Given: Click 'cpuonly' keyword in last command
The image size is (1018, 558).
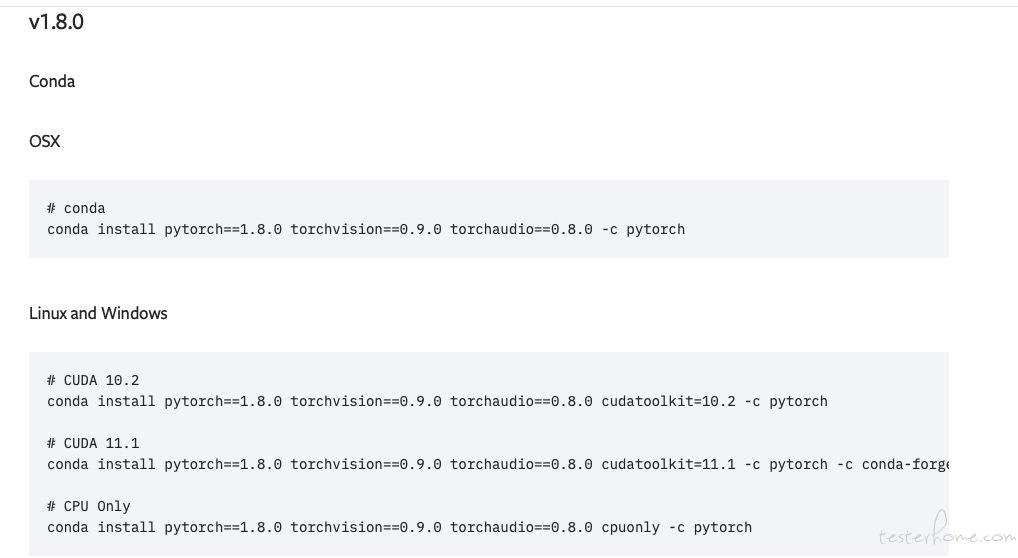Looking at the screenshot, I should point(630,527).
